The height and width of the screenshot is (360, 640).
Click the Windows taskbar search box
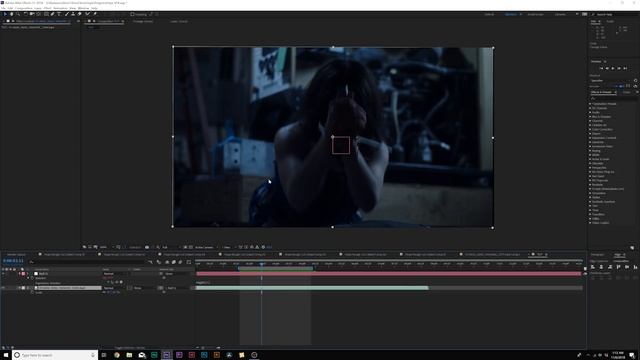pyautogui.click(x=55, y=355)
